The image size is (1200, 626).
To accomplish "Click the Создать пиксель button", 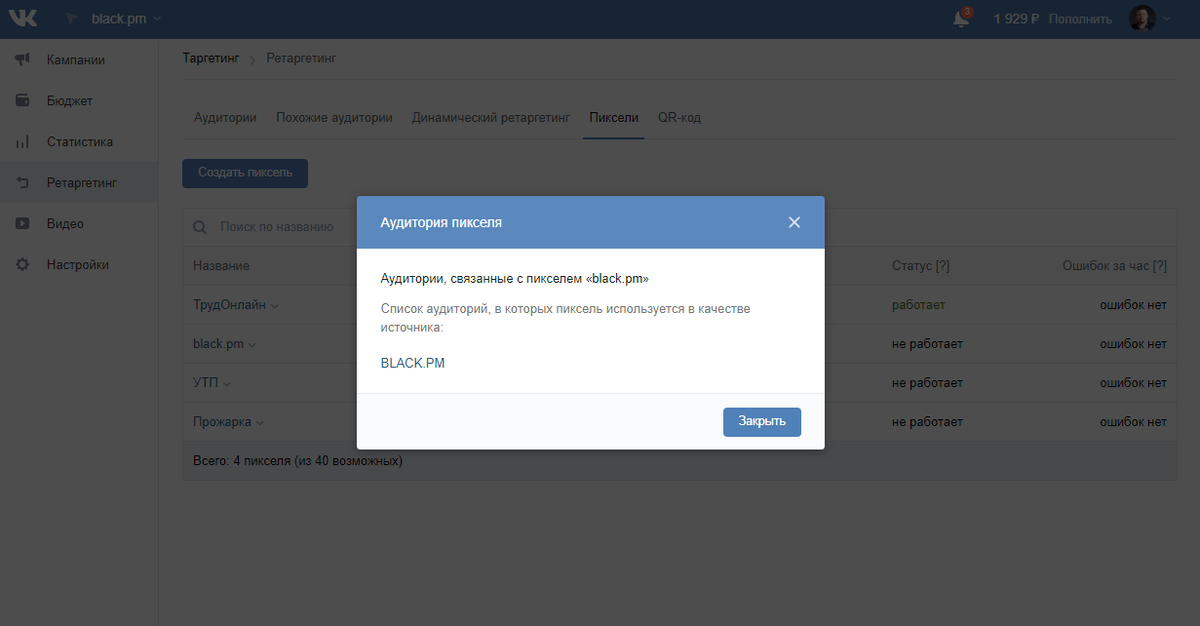I will [245, 173].
